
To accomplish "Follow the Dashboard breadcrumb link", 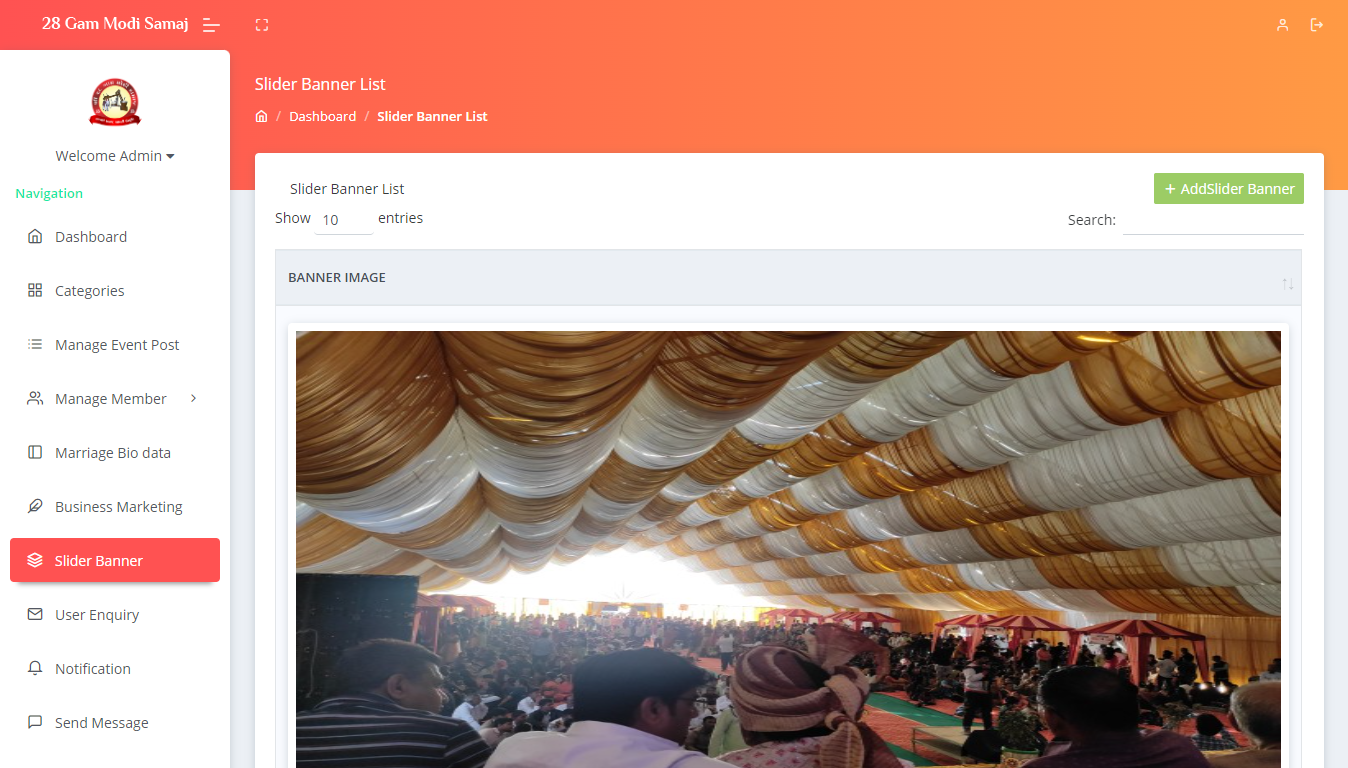I will pyautogui.click(x=322, y=116).
